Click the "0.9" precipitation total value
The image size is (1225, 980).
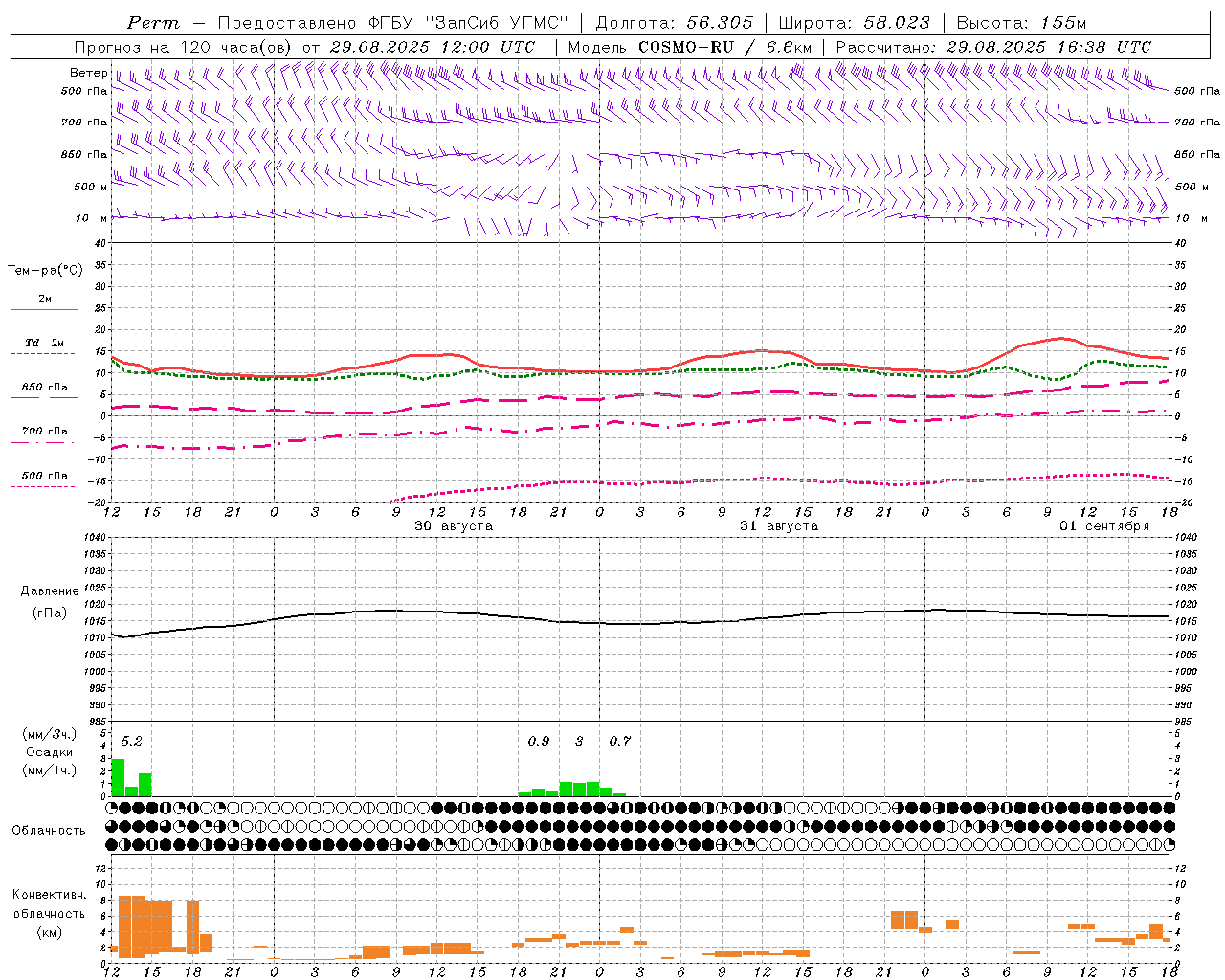[539, 741]
